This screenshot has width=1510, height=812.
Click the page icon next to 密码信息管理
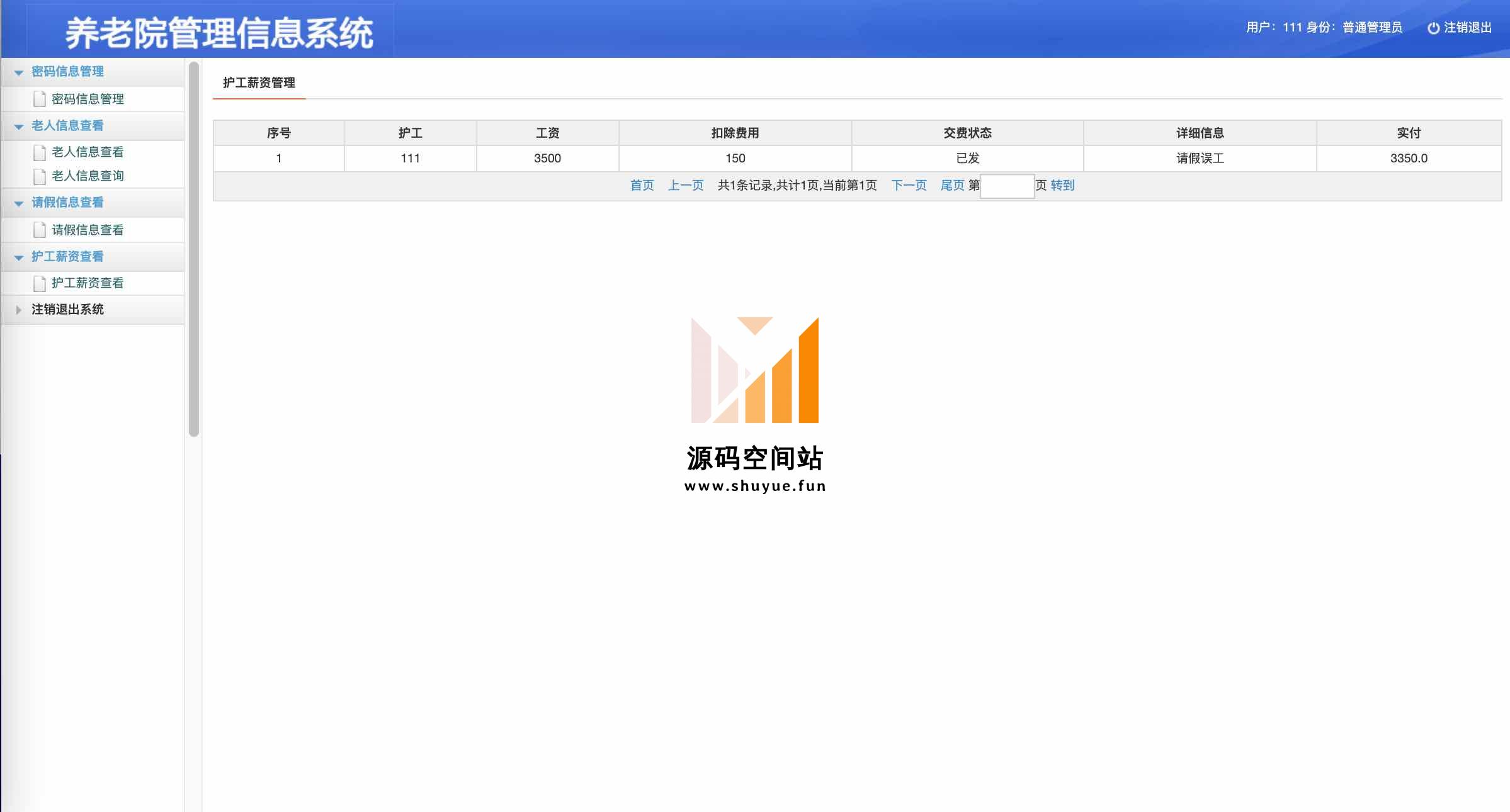click(40, 99)
